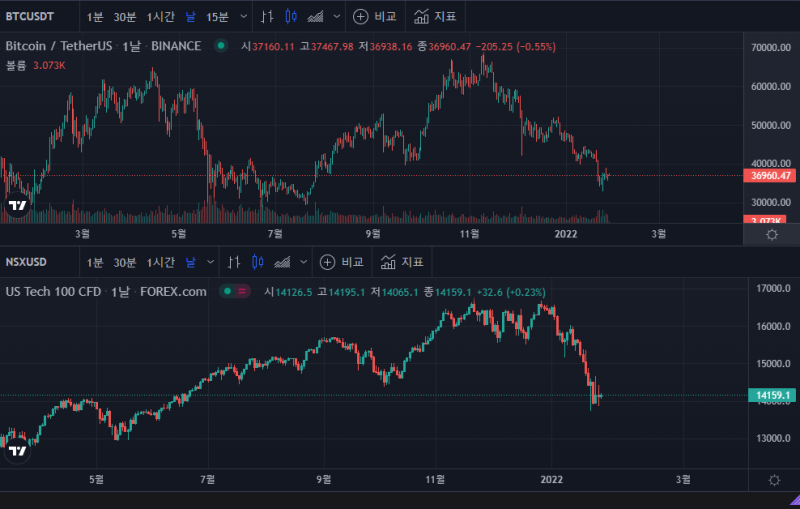Click the 36960.47 price label on the axis

(770, 175)
